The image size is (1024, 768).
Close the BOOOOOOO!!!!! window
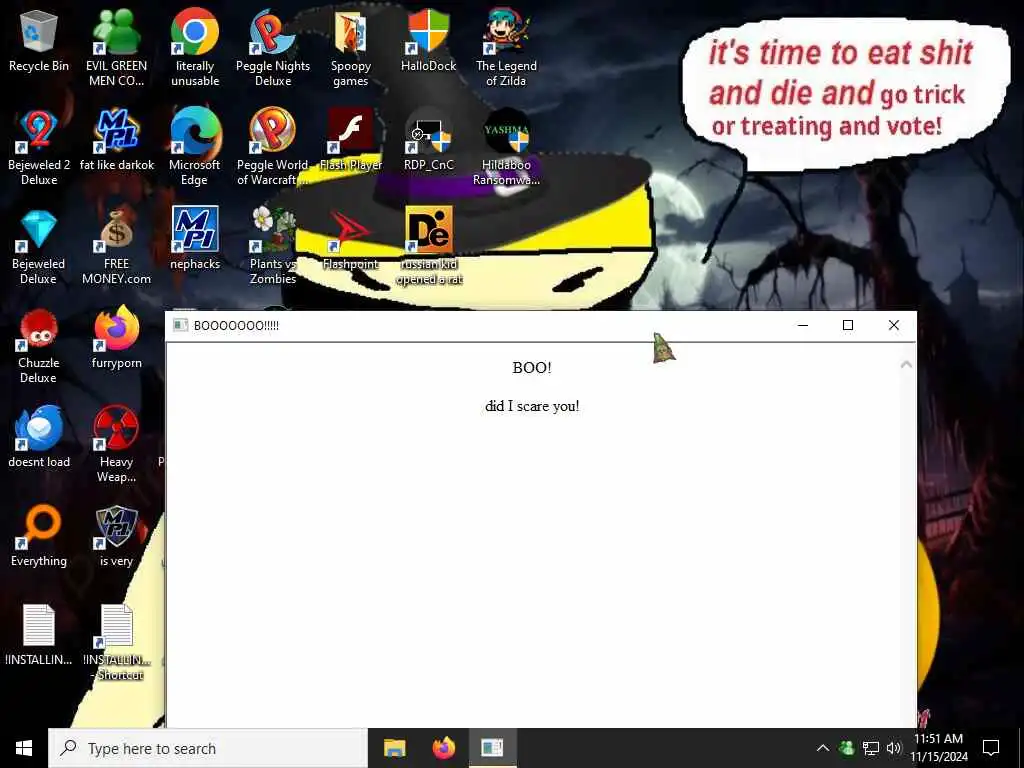coord(893,325)
